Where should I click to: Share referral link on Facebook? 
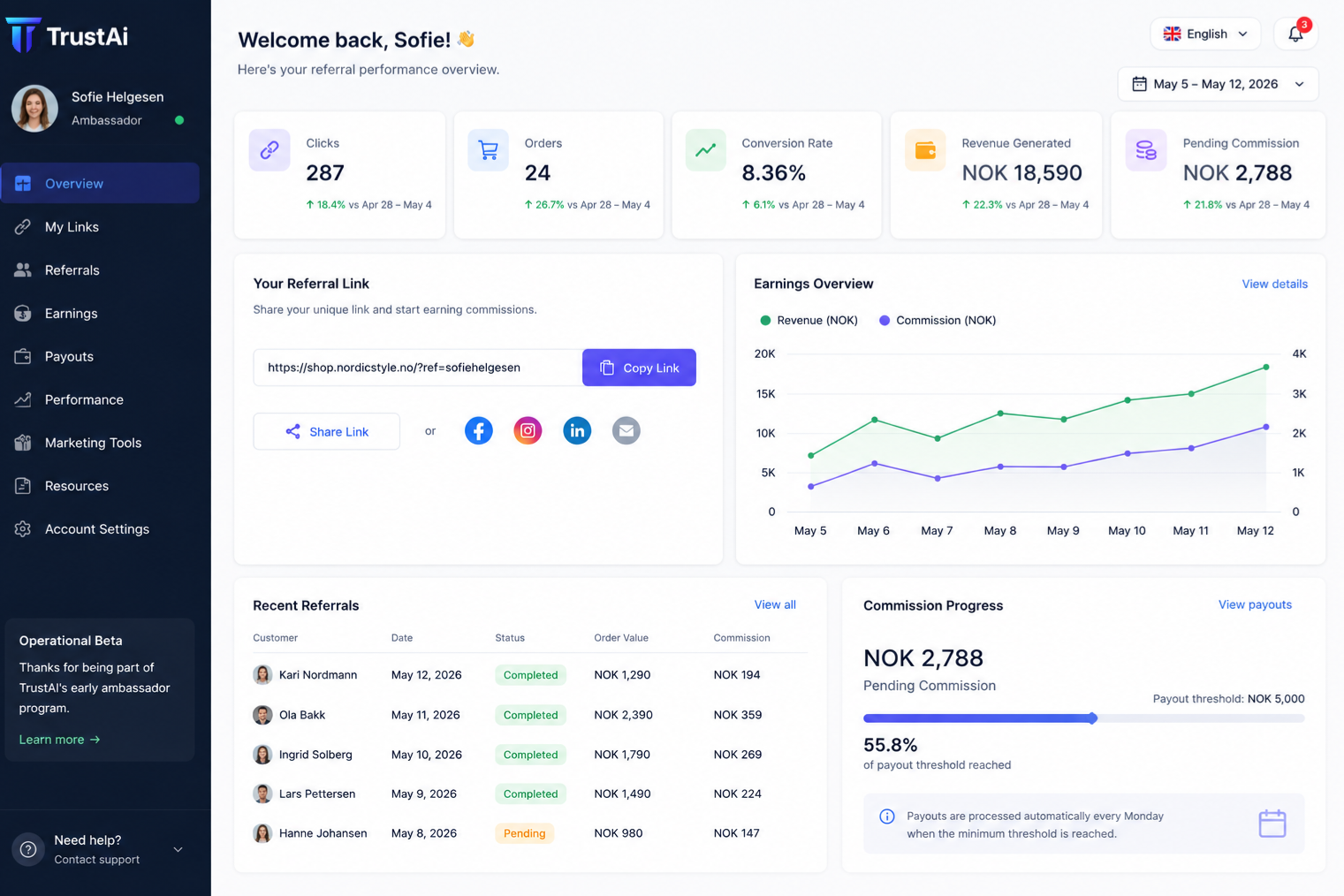click(x=478, y=430)
